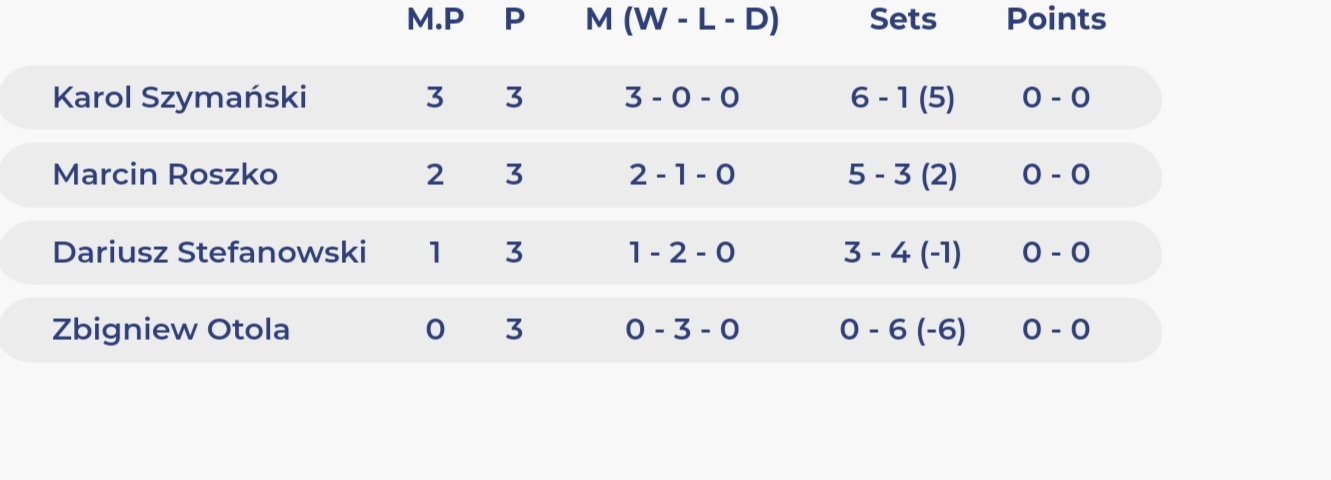The image size is (1331, 480).
Task: Open Karol Szymański's player name
Action: coord(179,97)
